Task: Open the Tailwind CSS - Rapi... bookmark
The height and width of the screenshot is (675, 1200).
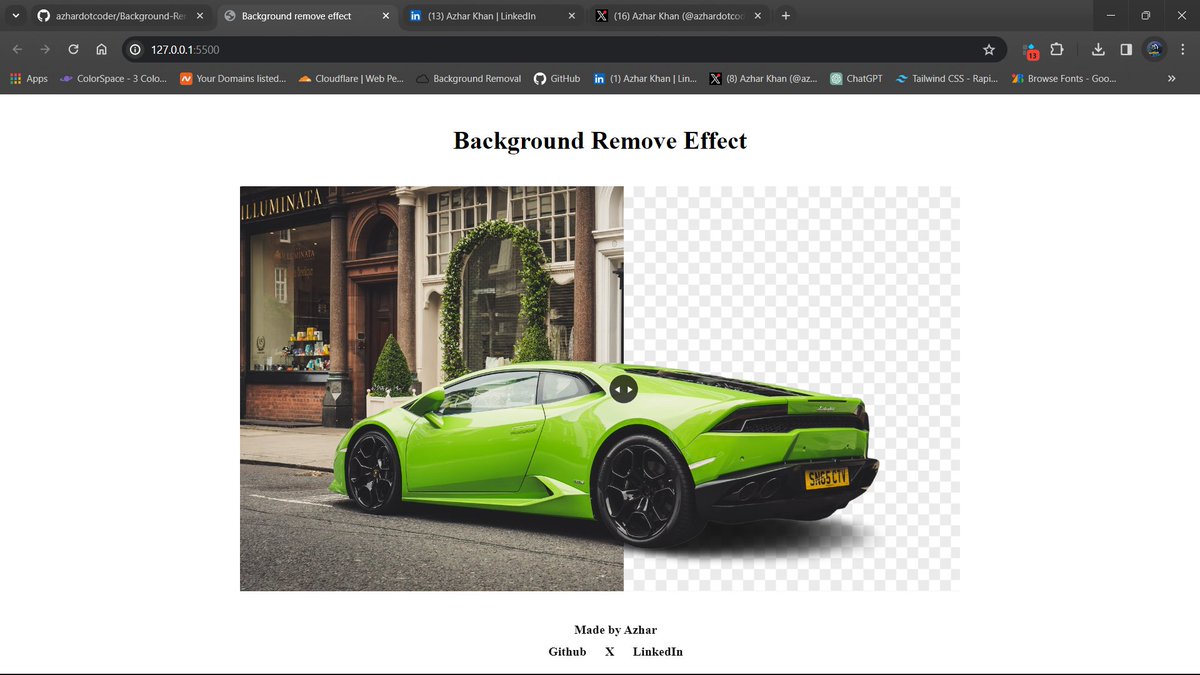Action: click(946, 78)
